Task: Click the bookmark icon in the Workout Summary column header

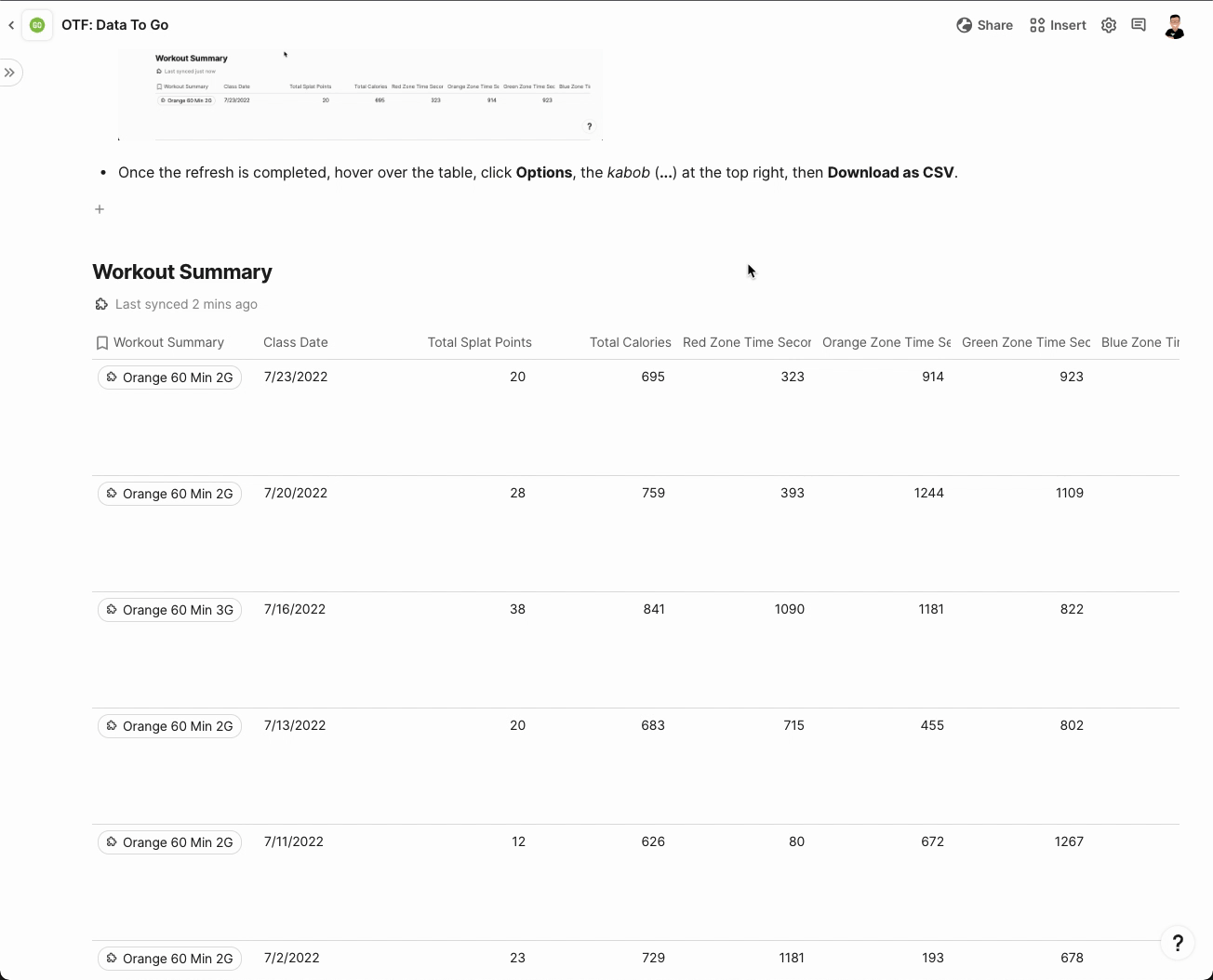Action: pos(102,343)
